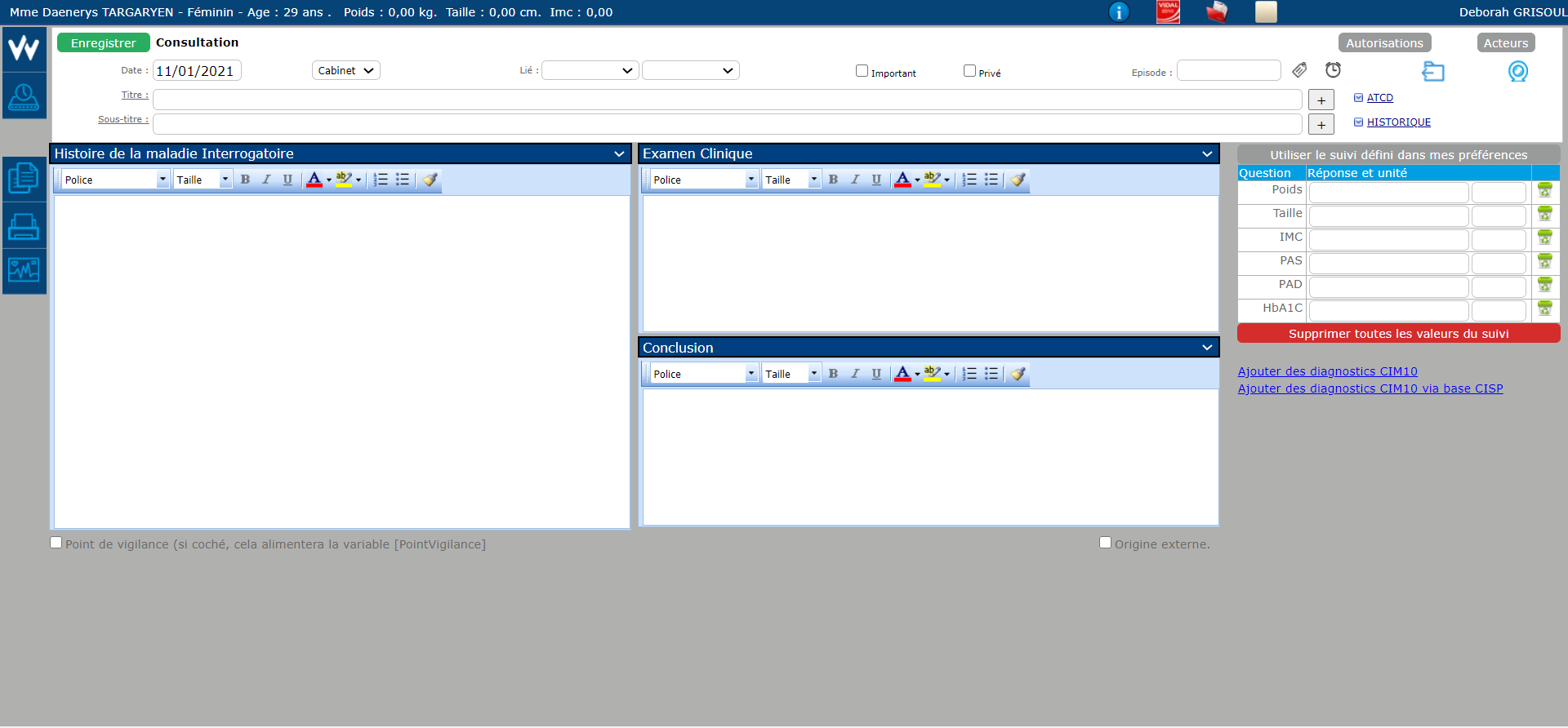Click the plus button next to Sous-titre
The width and height of the screenshot is (1568, 728).
coord(1321,125)
